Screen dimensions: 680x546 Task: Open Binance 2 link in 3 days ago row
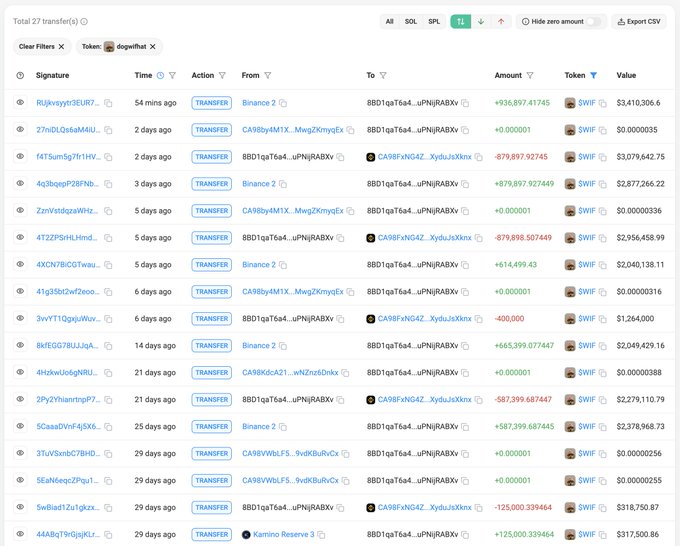pos(259,184)
